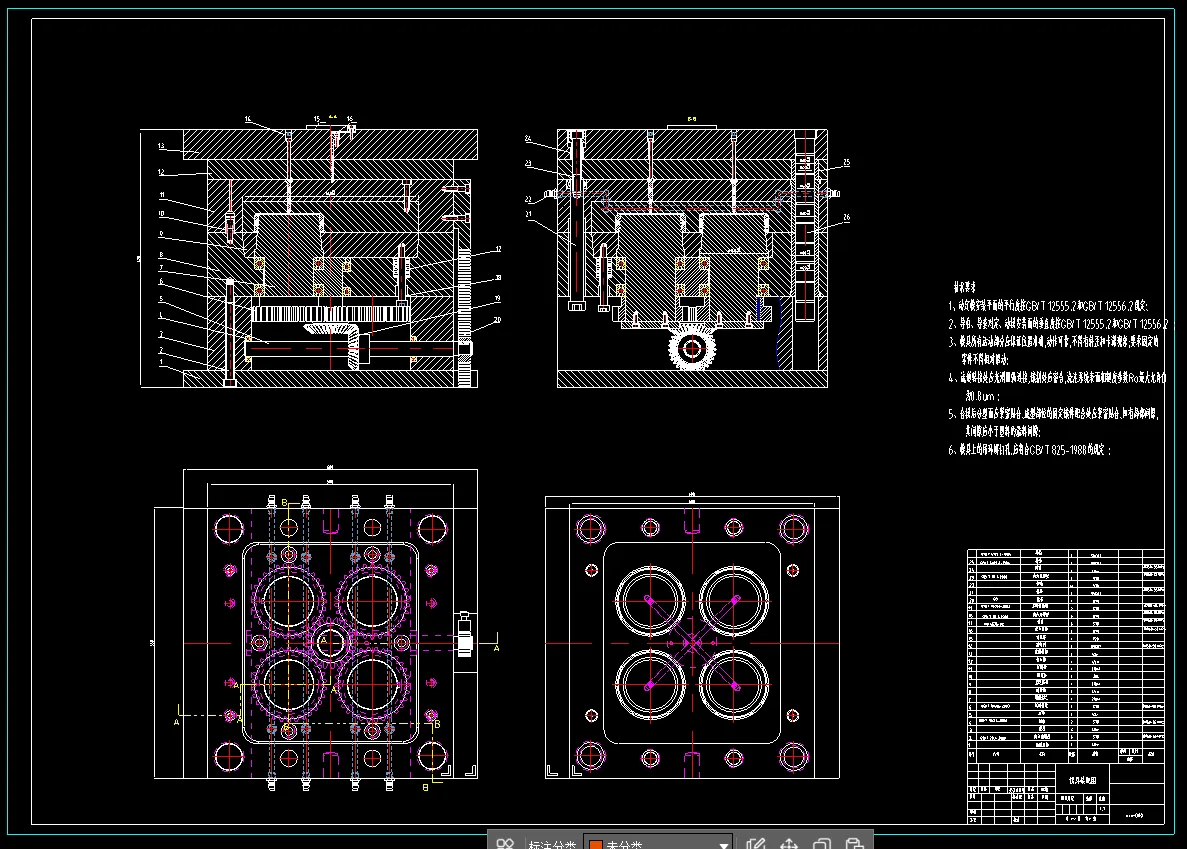This screenshot has width=1187, height=849.
Task: Click the orange swatch in category box
Action: point(596,844)
